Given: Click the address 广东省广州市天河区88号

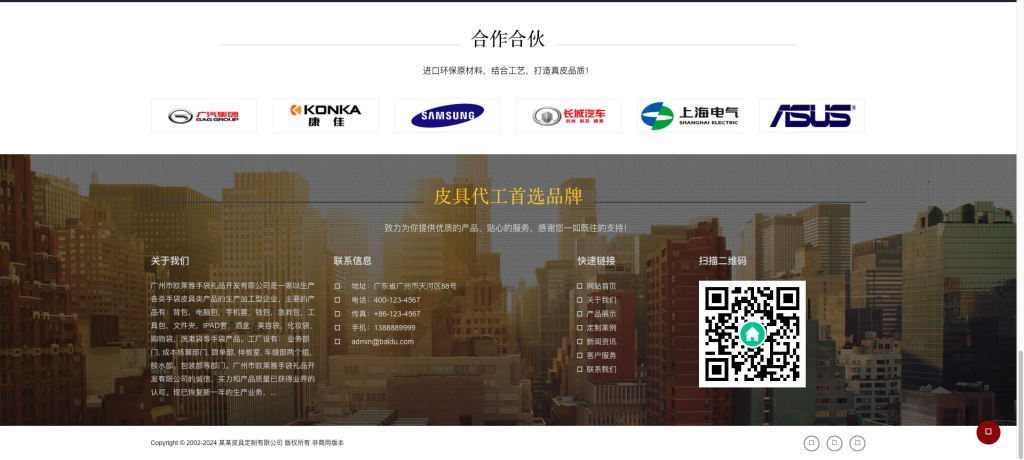Looking at the screenshot, I should (x=415, y=286).
